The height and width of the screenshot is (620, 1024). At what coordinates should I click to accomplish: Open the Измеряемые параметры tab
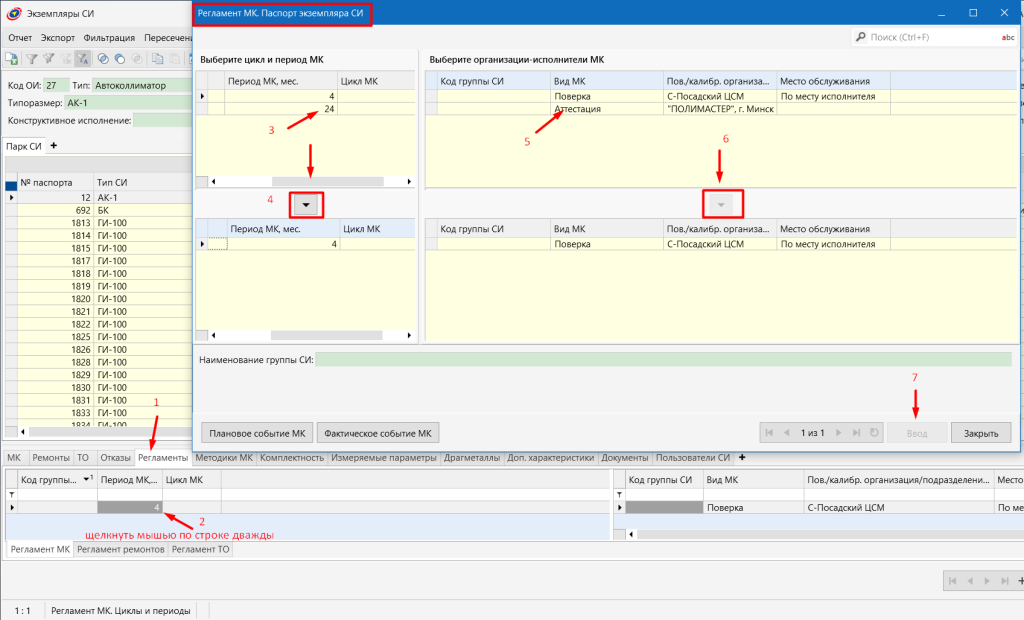[383, 457]
